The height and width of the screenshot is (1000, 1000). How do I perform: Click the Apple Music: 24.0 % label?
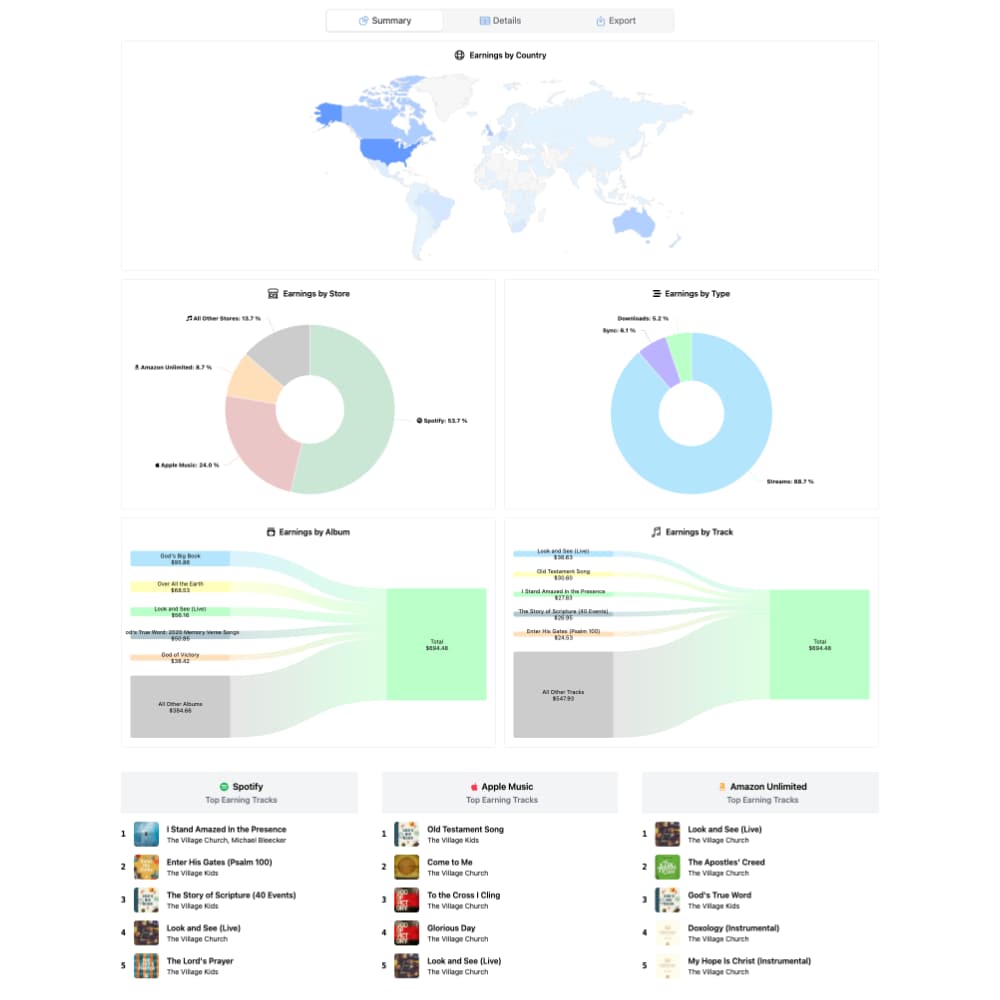(187, 465)
